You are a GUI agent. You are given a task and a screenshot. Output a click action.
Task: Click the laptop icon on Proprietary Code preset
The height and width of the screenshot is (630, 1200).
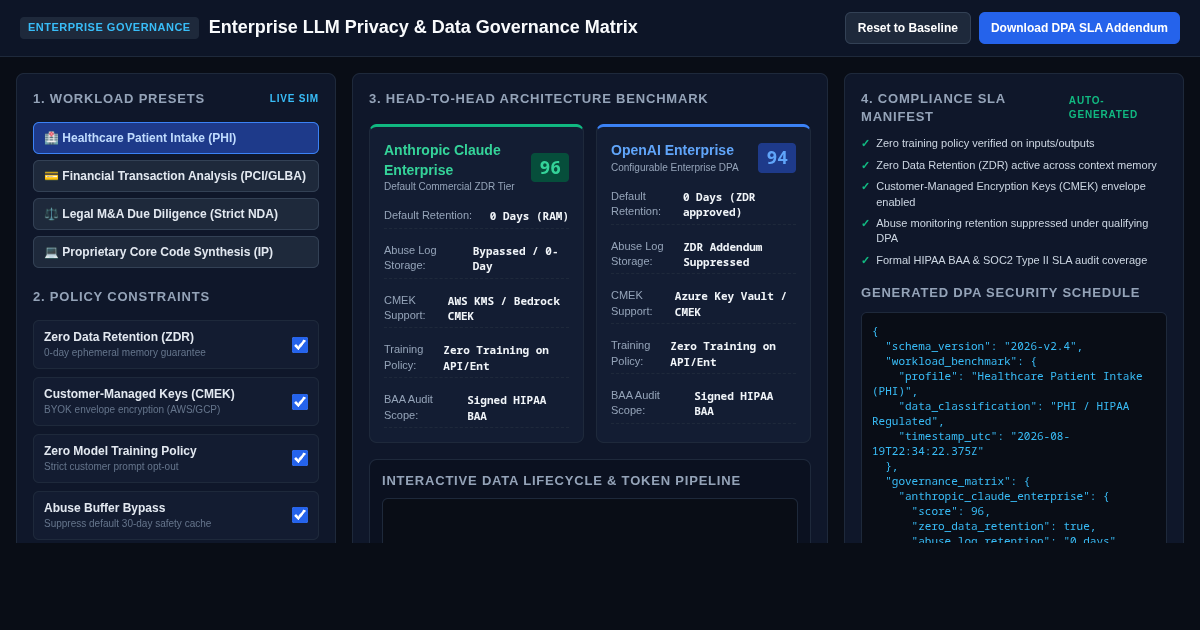point(51,252)
